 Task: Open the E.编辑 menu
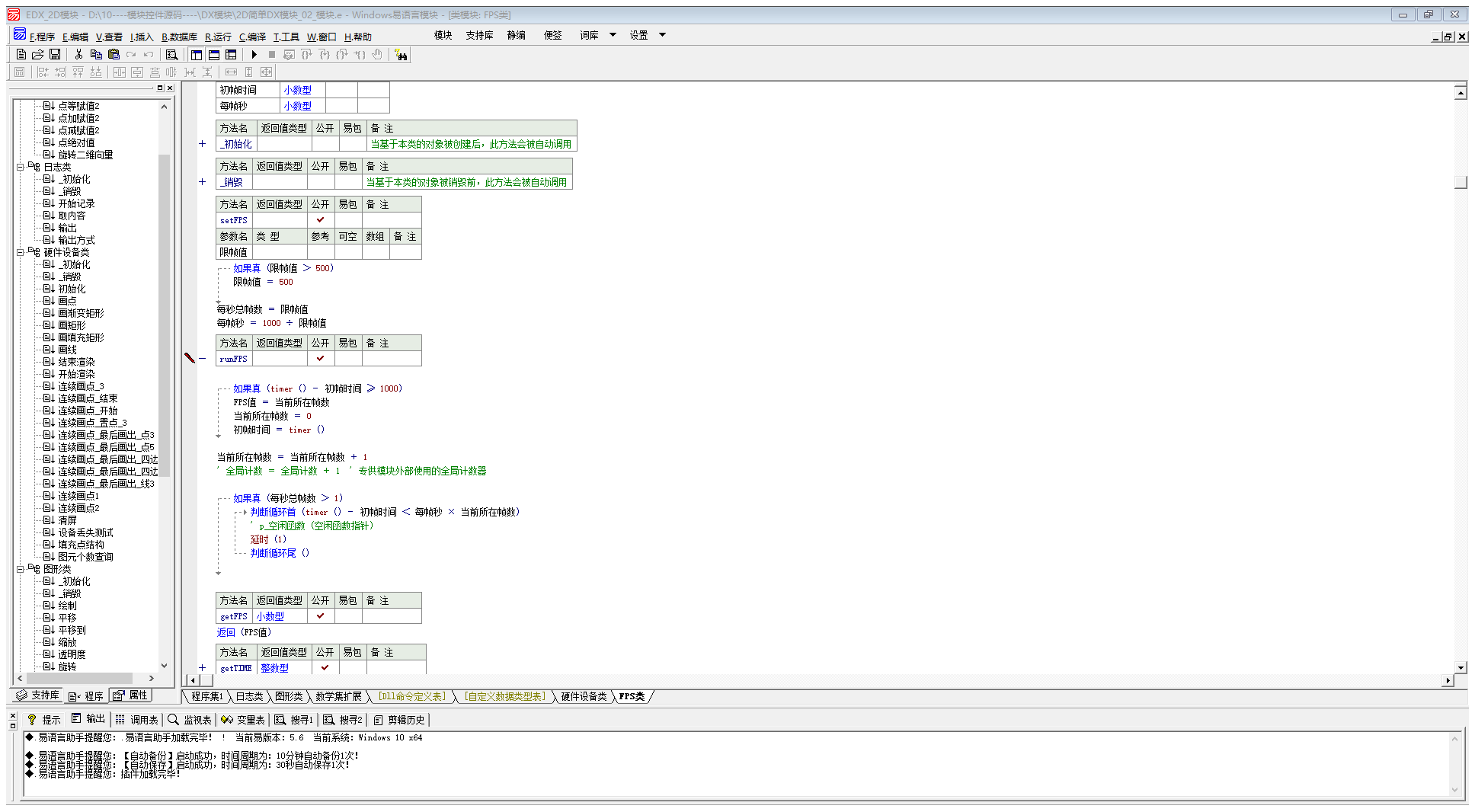coord(75,37)
